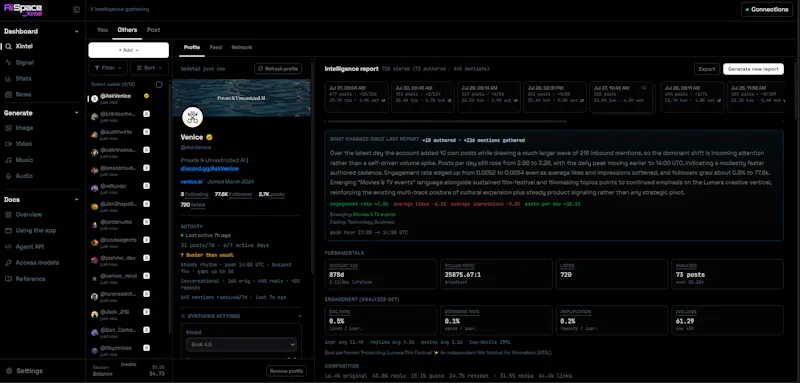Open Xintel in the sidebar
800x383 pixels.
pyautogui.click(x=24, y=46)
